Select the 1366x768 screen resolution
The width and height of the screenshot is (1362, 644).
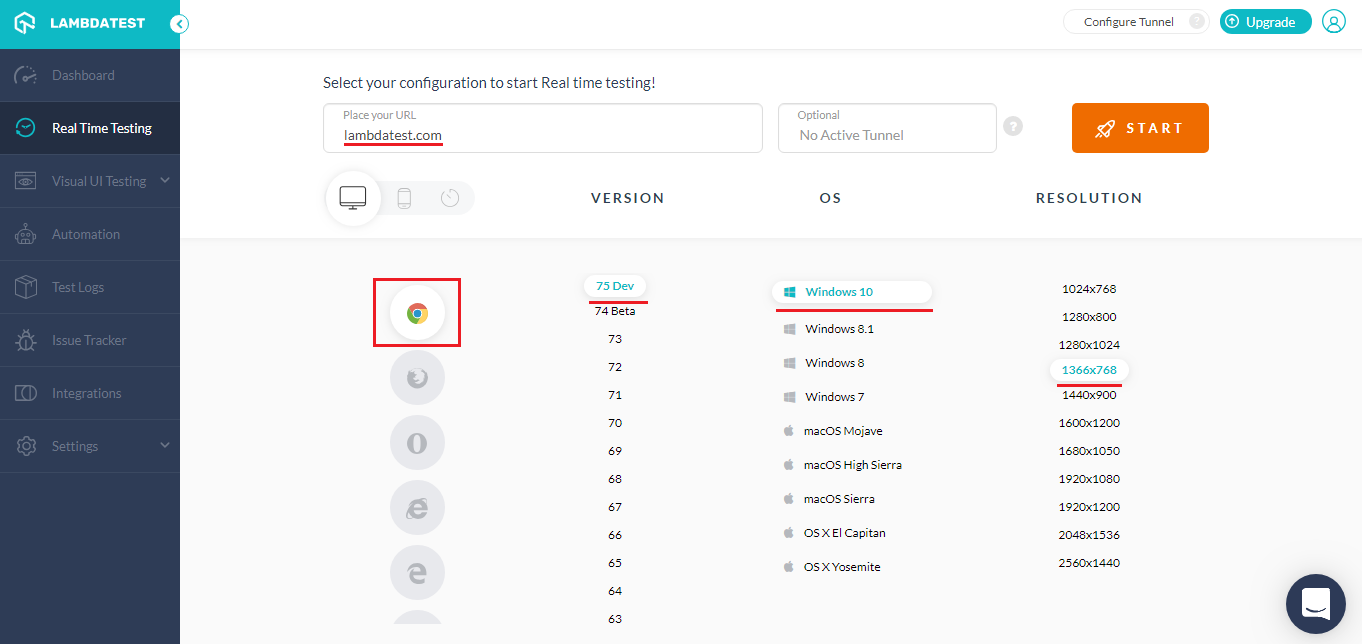point(1088,370)
